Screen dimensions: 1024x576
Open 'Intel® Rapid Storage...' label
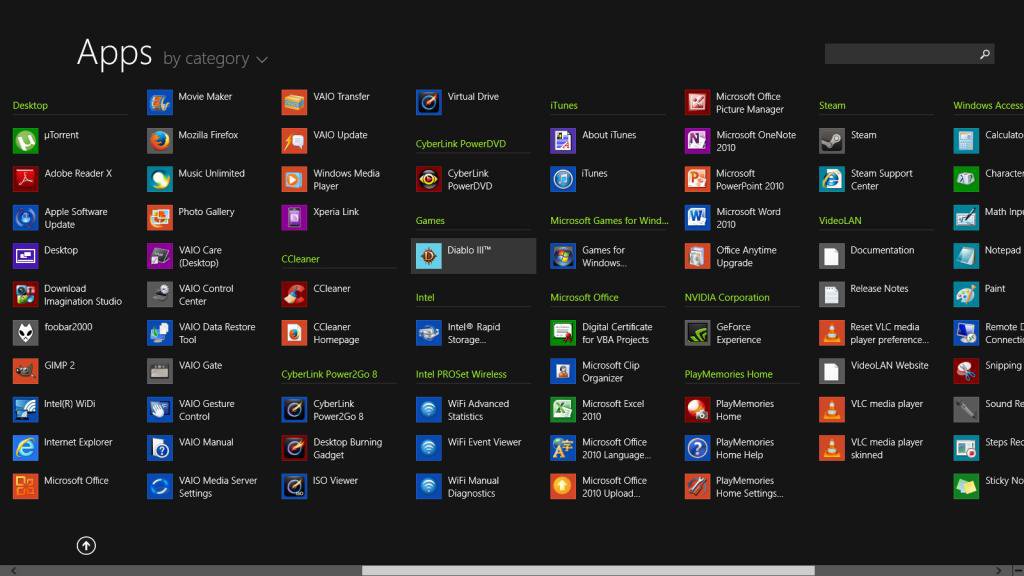474,333
